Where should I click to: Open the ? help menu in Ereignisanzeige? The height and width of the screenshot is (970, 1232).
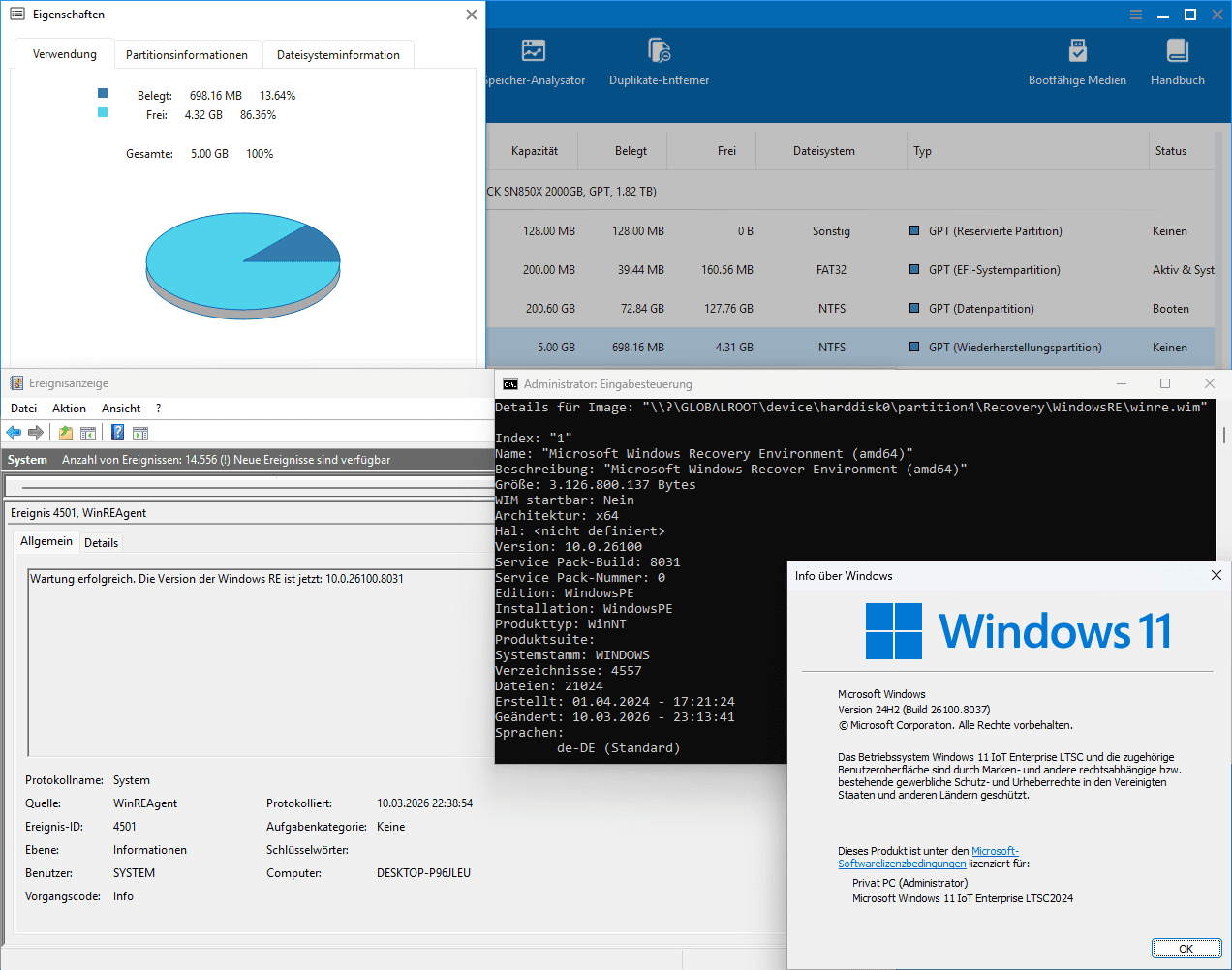[x=158, y=409]
